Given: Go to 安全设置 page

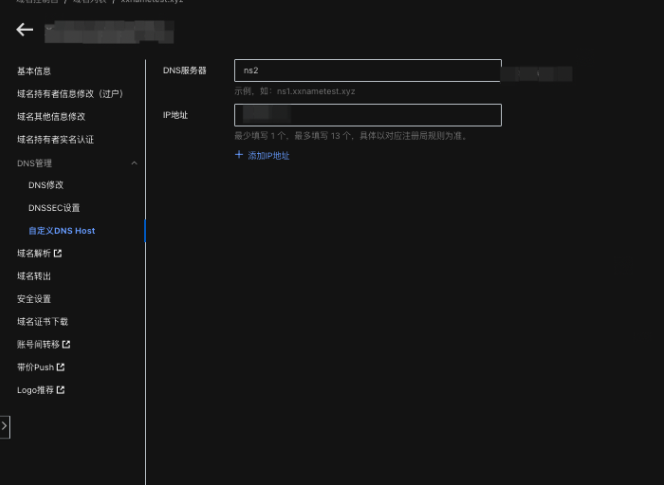Looking at the screenshot, I should pos(34,299).
